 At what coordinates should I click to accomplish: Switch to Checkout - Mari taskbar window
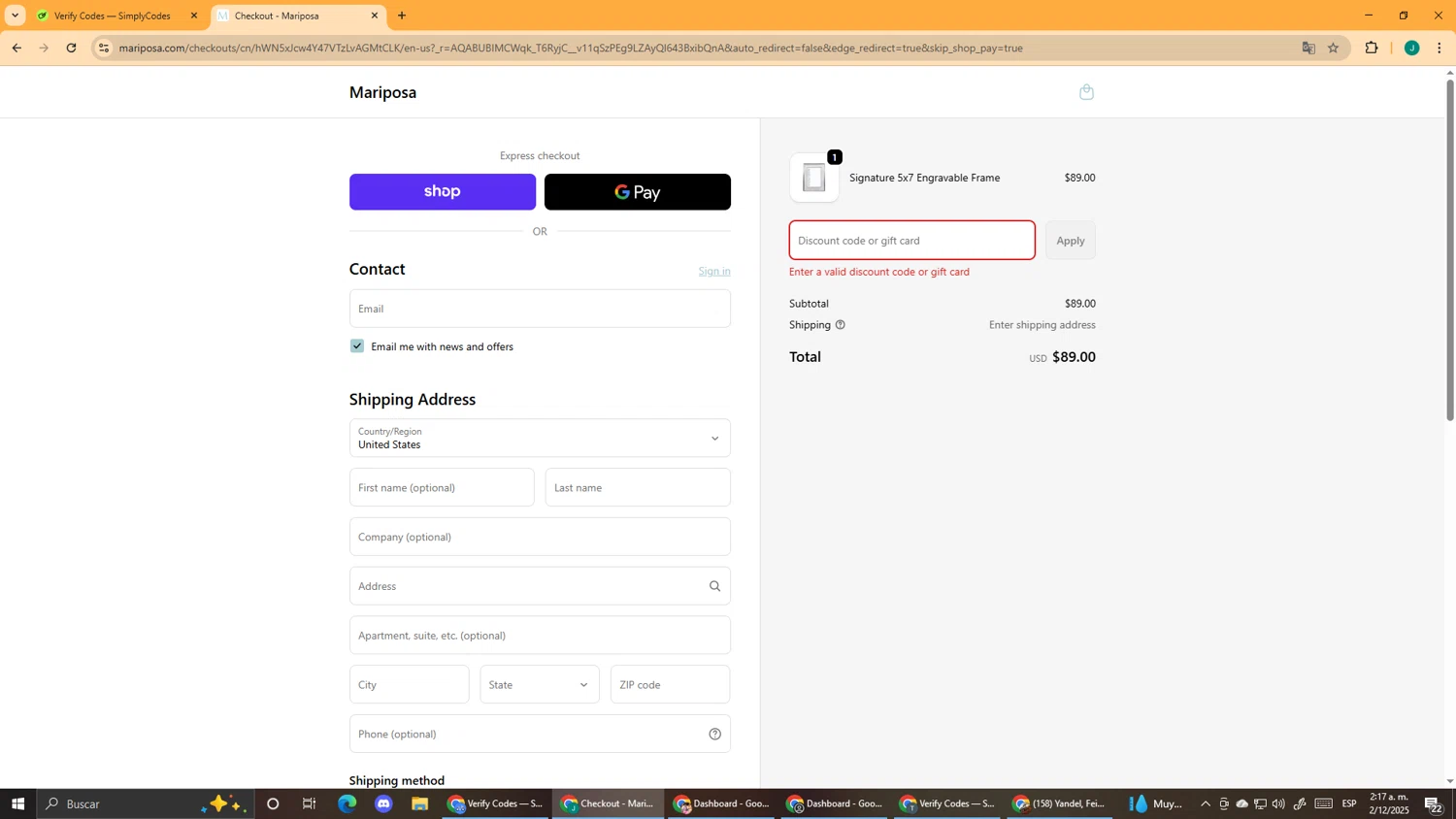[x=608, y=803]
